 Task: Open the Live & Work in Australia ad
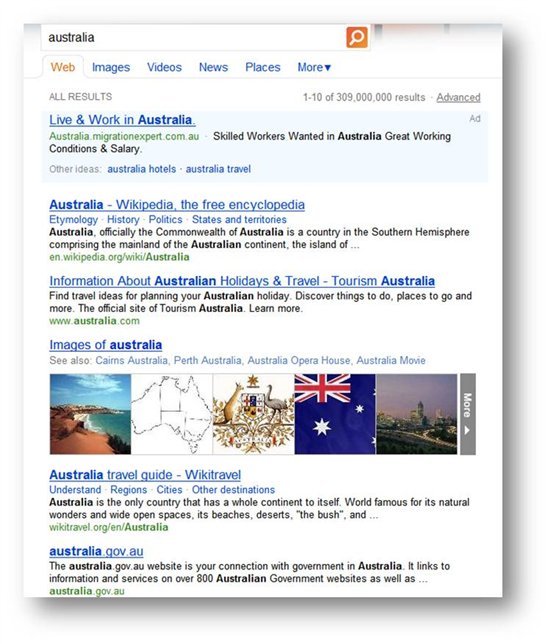122,120
